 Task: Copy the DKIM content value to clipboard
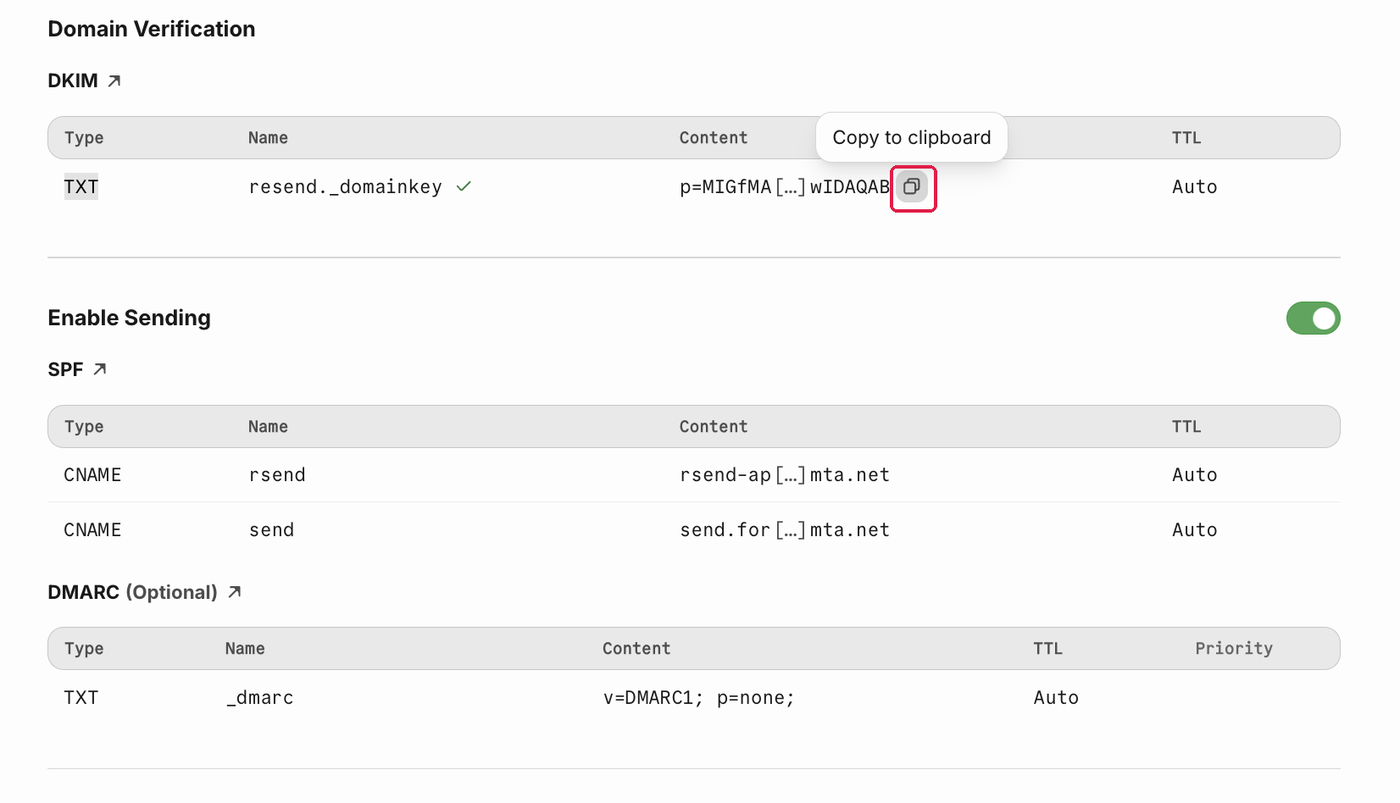pos(912,187)
